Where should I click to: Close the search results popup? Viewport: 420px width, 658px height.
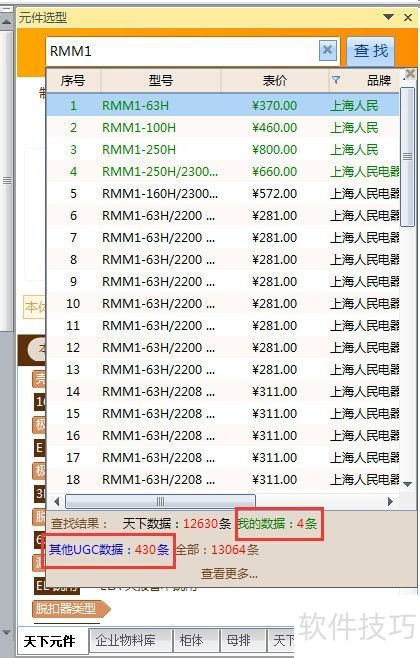click(x=410, y=74)
